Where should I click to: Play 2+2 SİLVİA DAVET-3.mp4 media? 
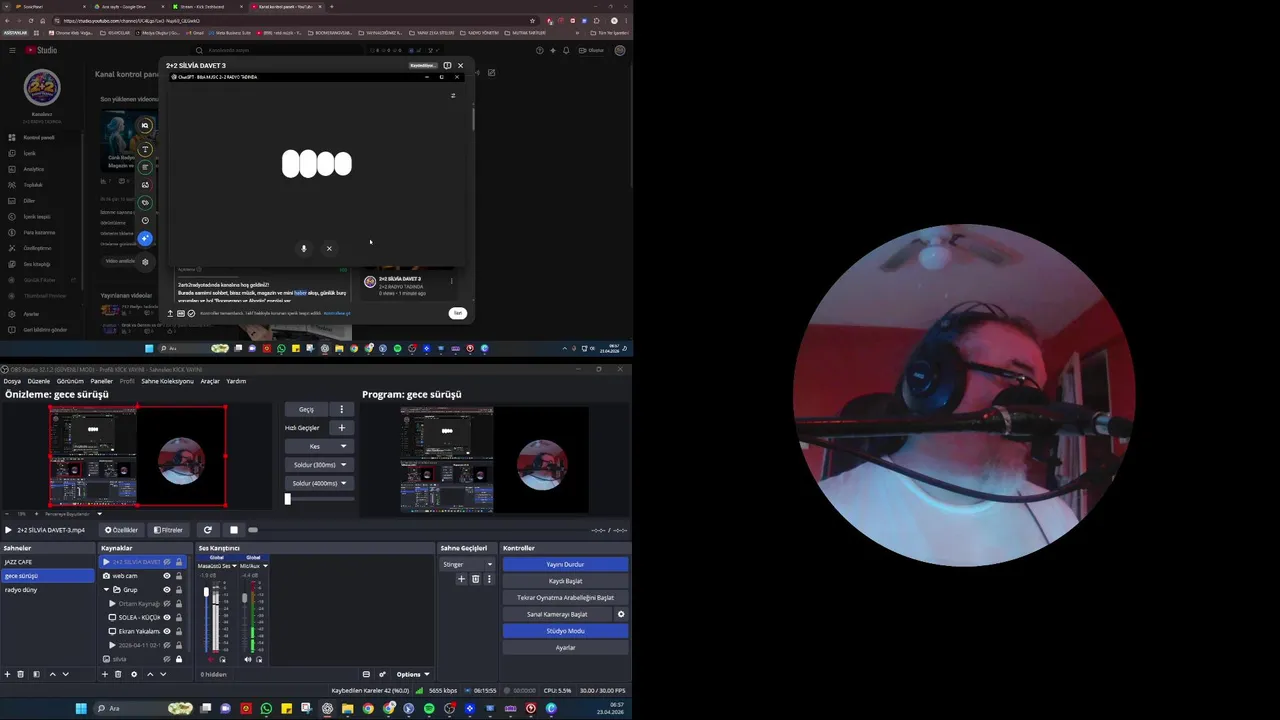(x=8, y=530)
